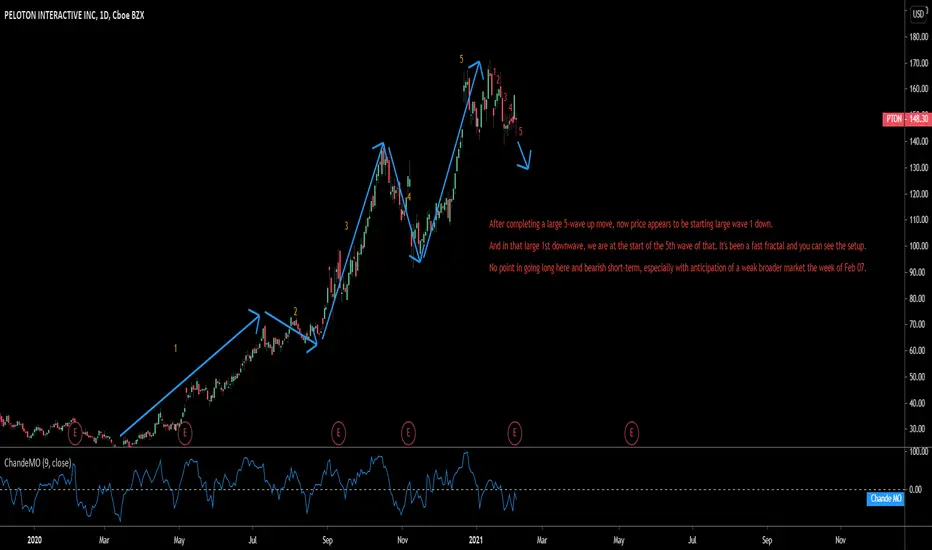Click the 30.00 price axis label

(x=918, y=429)
